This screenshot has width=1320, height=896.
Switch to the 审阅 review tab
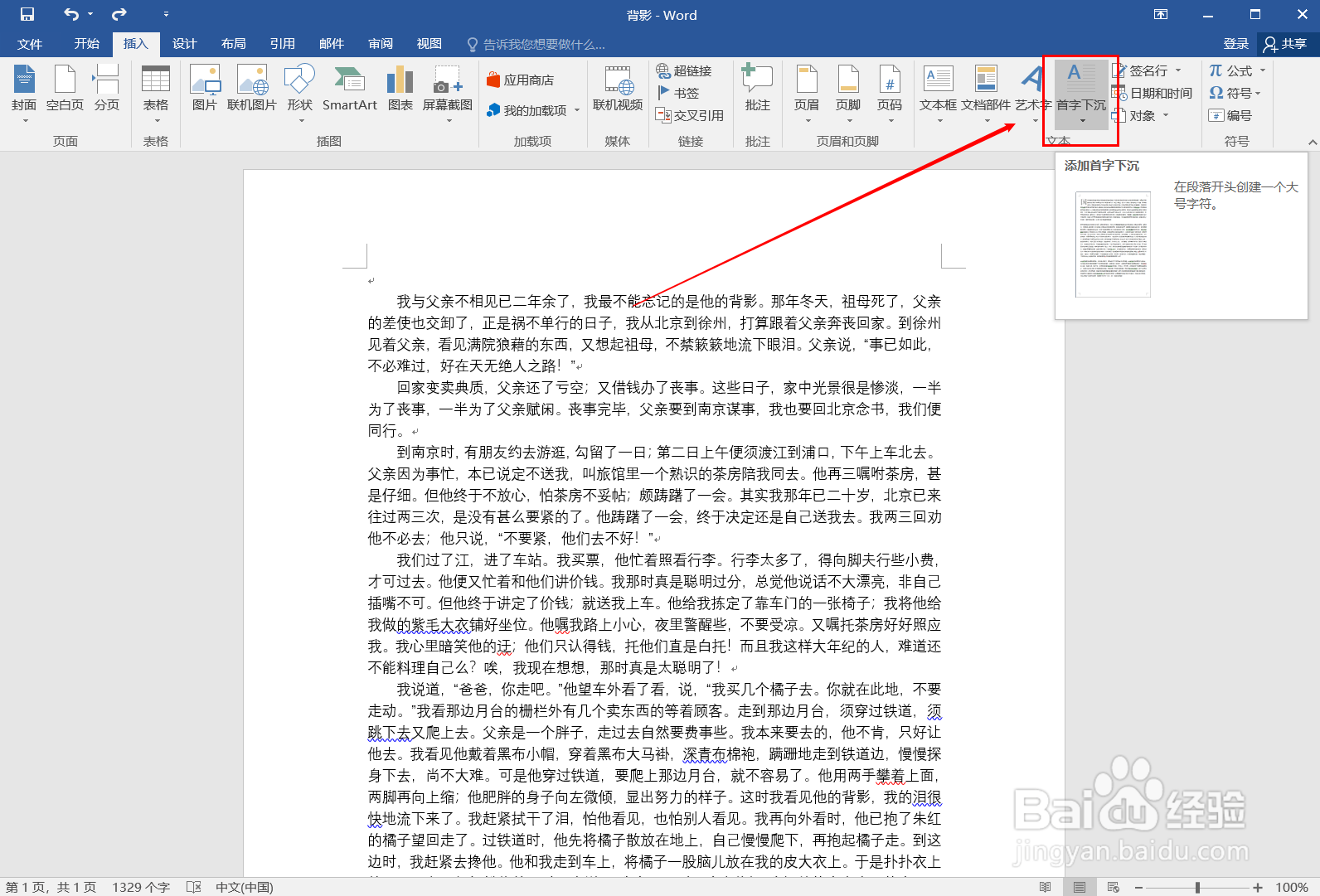coord(380,44)
